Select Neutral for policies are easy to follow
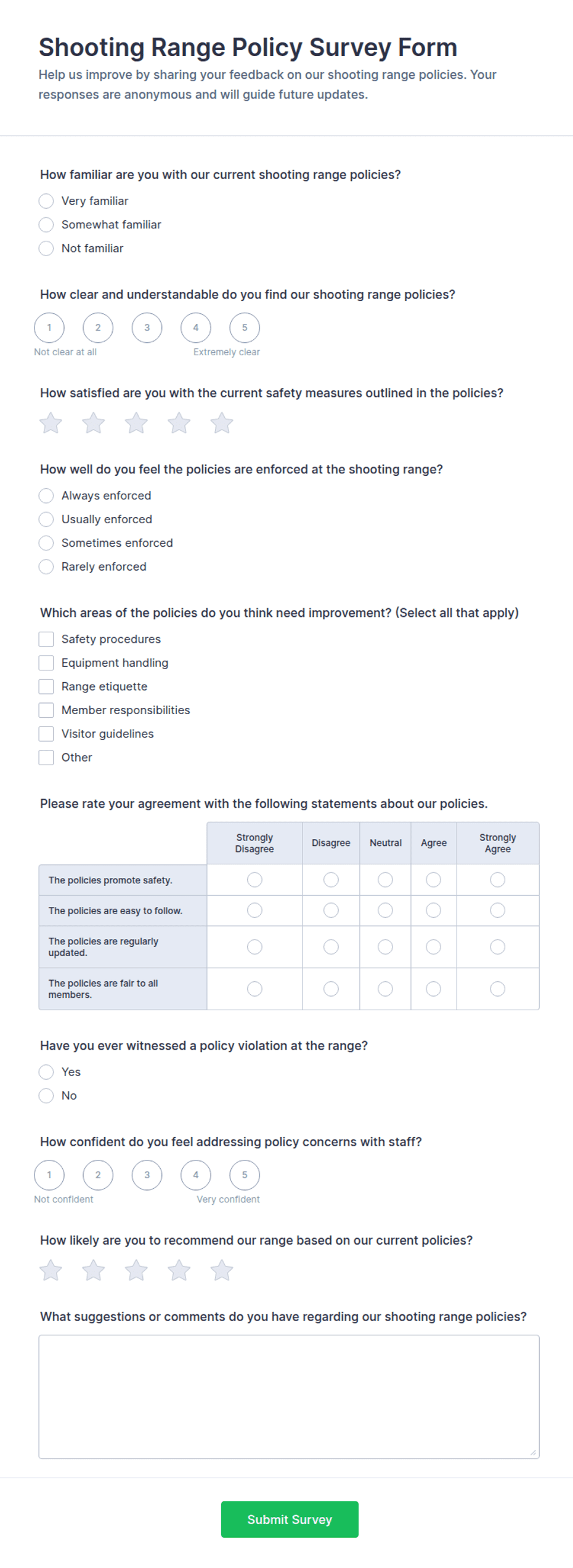The width and height of the screenshot is (573, 1568). click(x=386, y=910)
